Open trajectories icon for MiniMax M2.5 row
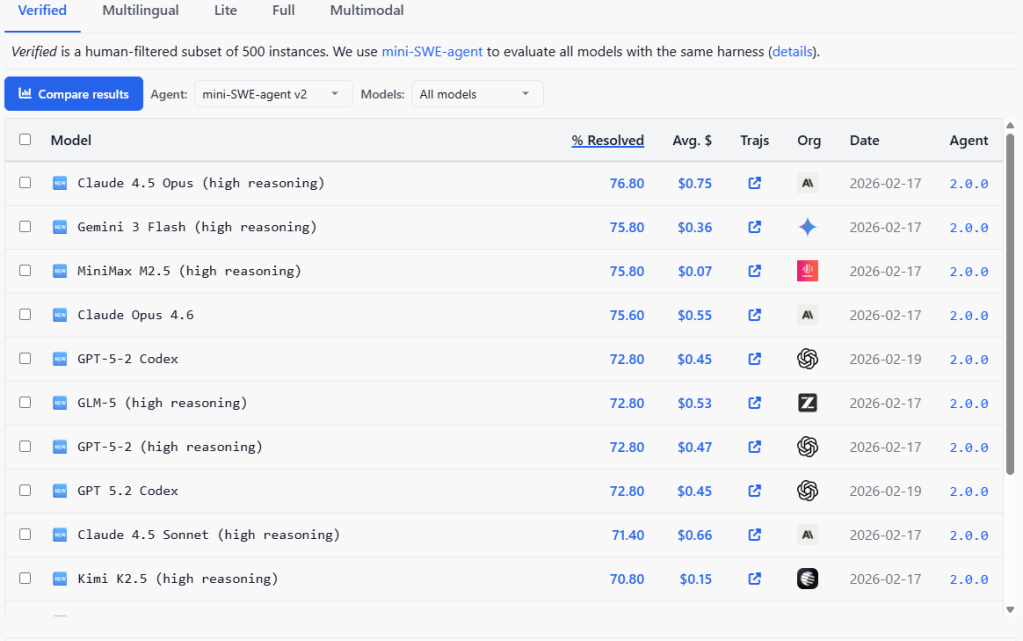Screen dimensions: 1023x641 pos(755,271)
